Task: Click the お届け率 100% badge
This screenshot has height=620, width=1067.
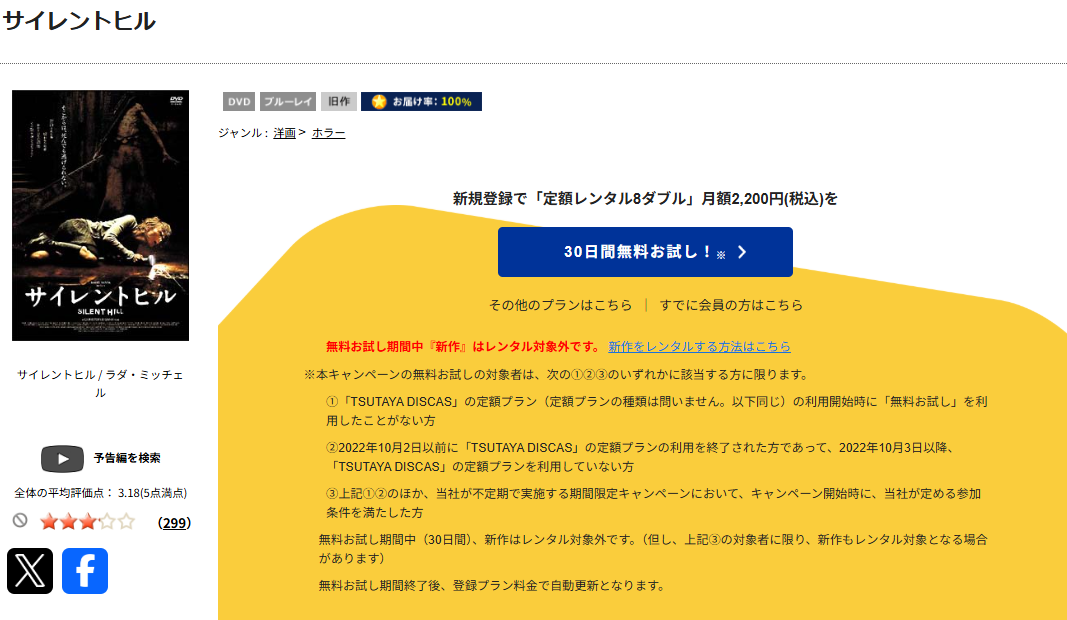Action: [x=421, y=101]
